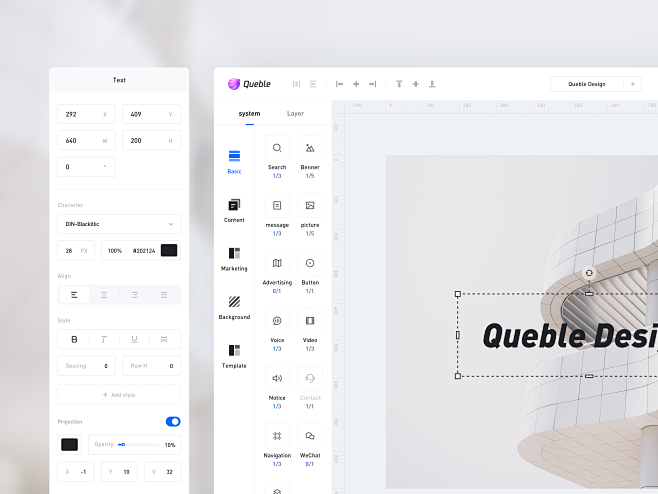This screenshot has height=494, width=658.
Task: Switch to the system tab
Action: [x=249, y=114]
